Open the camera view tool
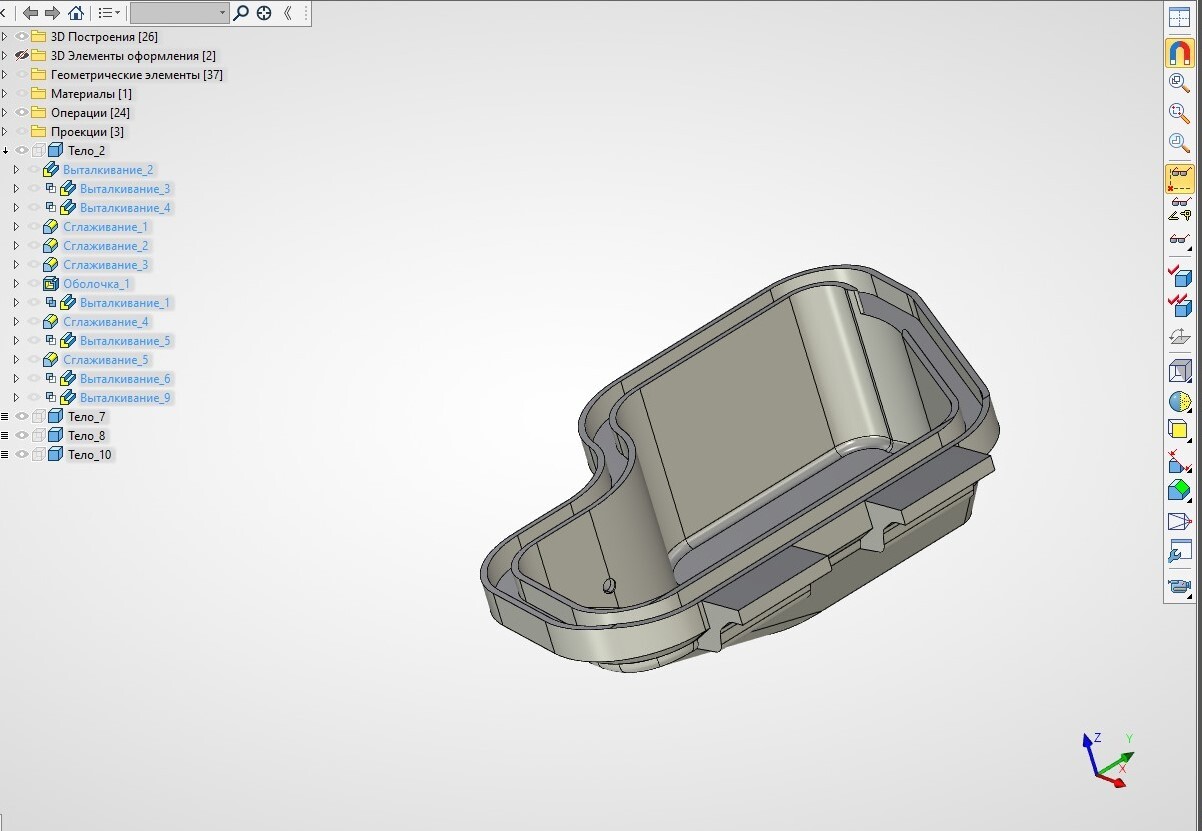Viewport: 1202px width, 831px height. [1180, 587]
